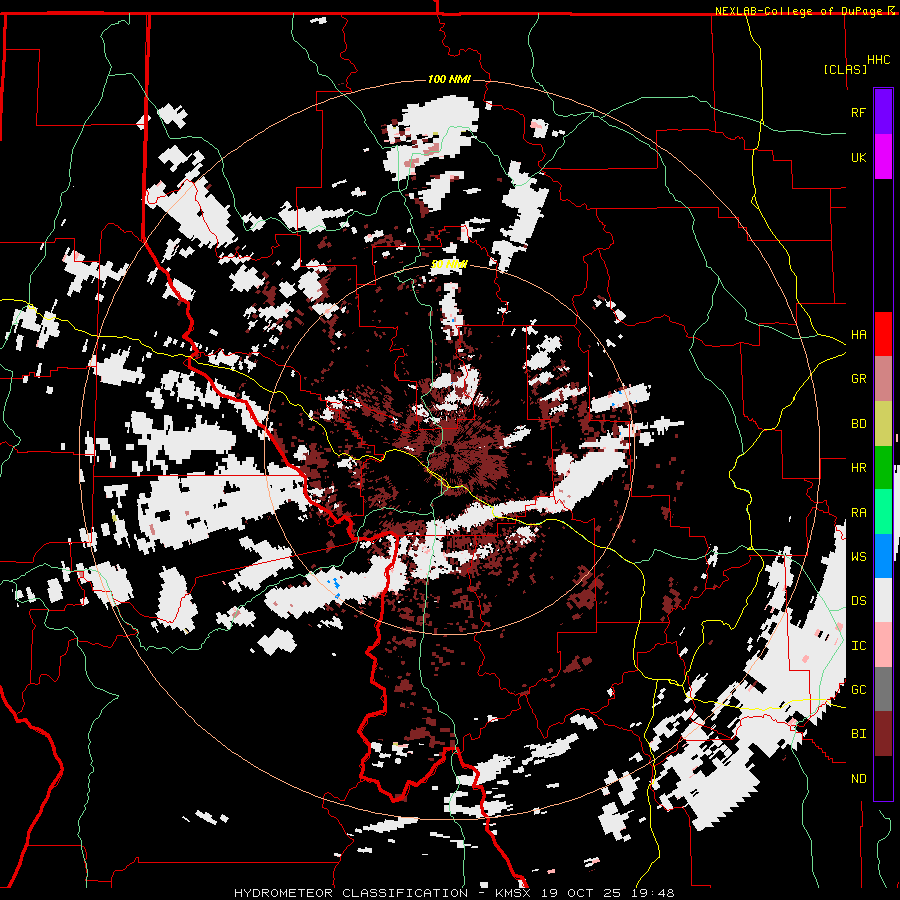Click the HR green legend swatch
Image resolution: width=900 pixels, height=900 pixels.
pos(883,468)
